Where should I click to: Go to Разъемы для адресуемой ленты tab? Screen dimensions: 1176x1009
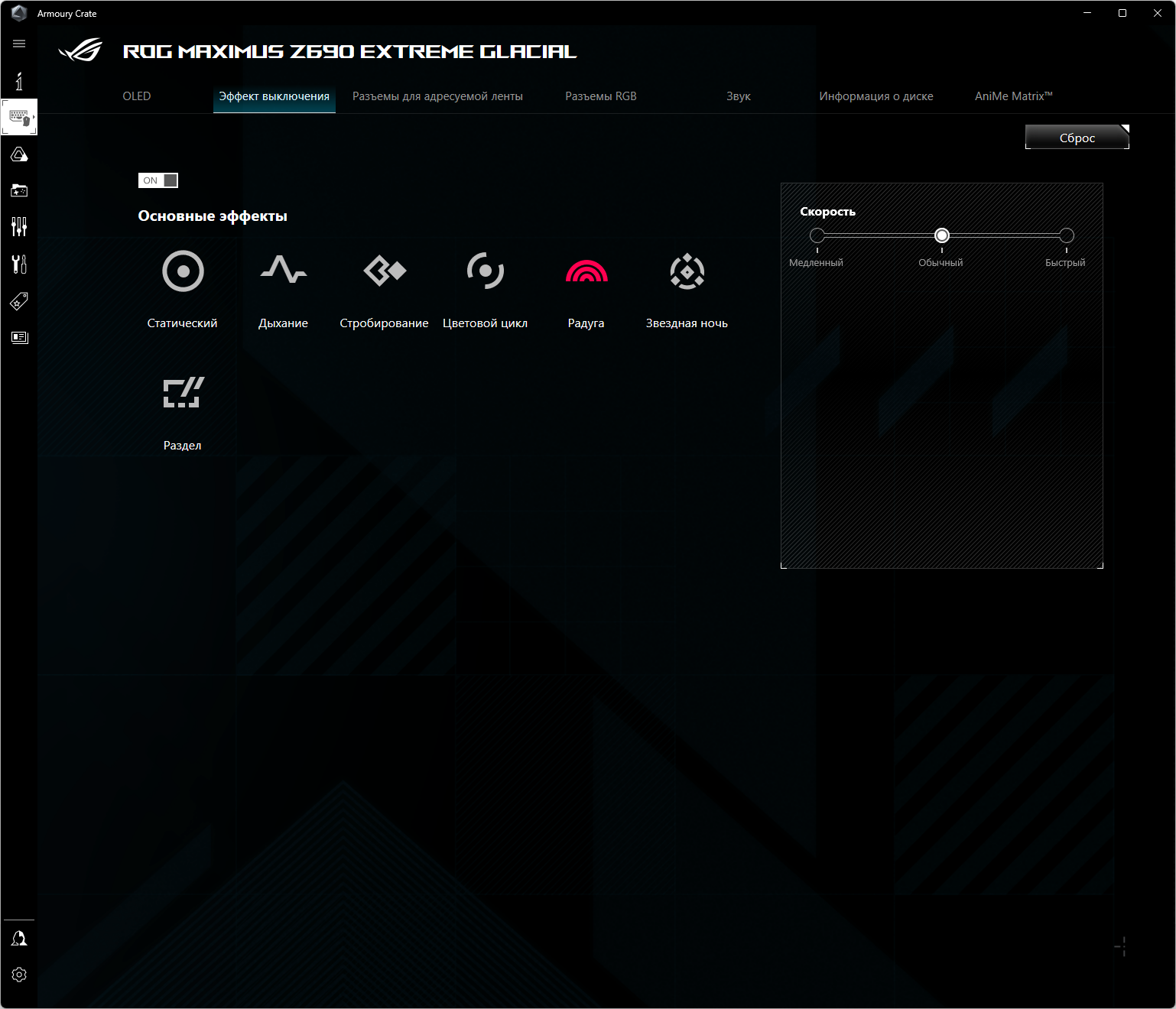[x=437, y=96]
